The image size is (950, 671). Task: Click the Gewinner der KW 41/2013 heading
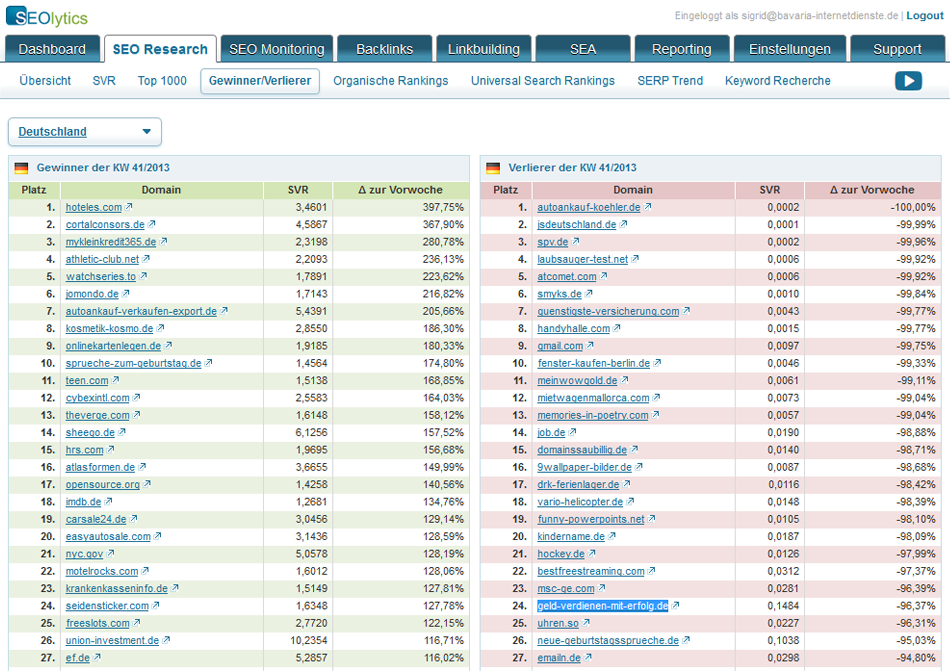(103, 168)
